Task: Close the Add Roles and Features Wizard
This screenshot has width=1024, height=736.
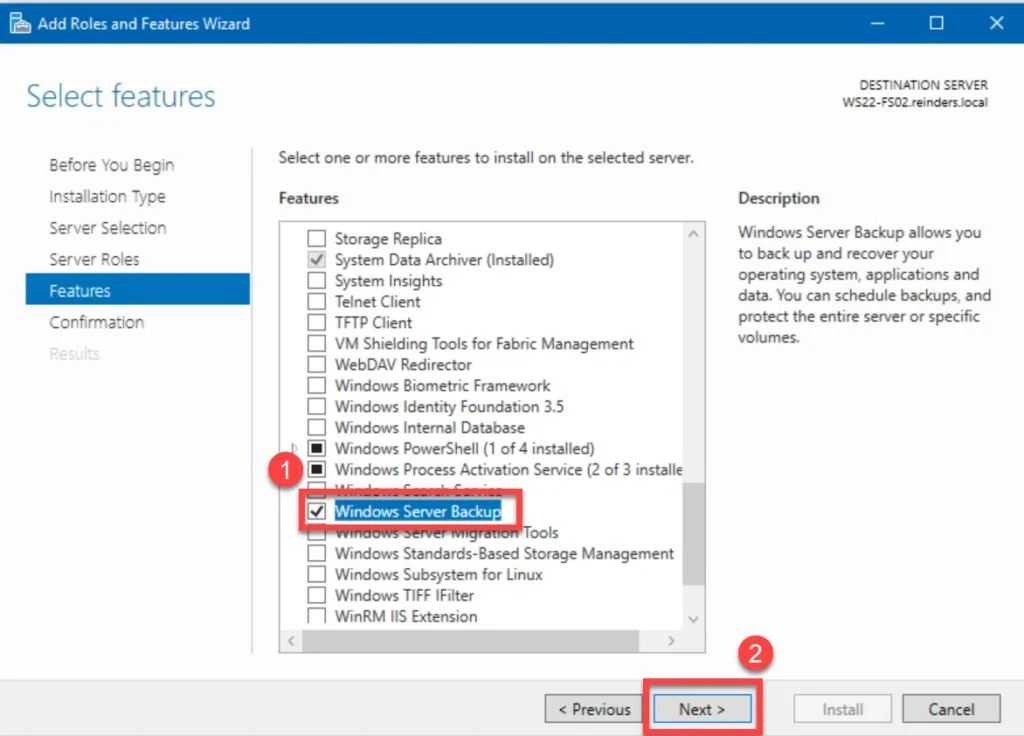Action: pos(997,24)
